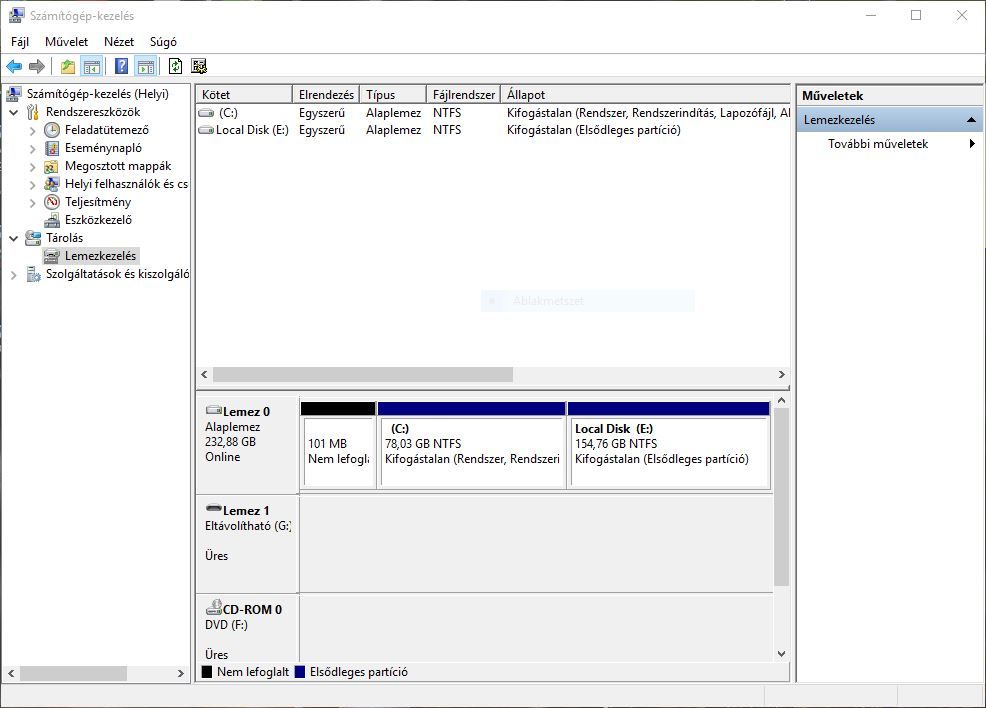
Task: Click the Feladatütemező clock icon
Action: pyautogui.click(x=52, y=130)
